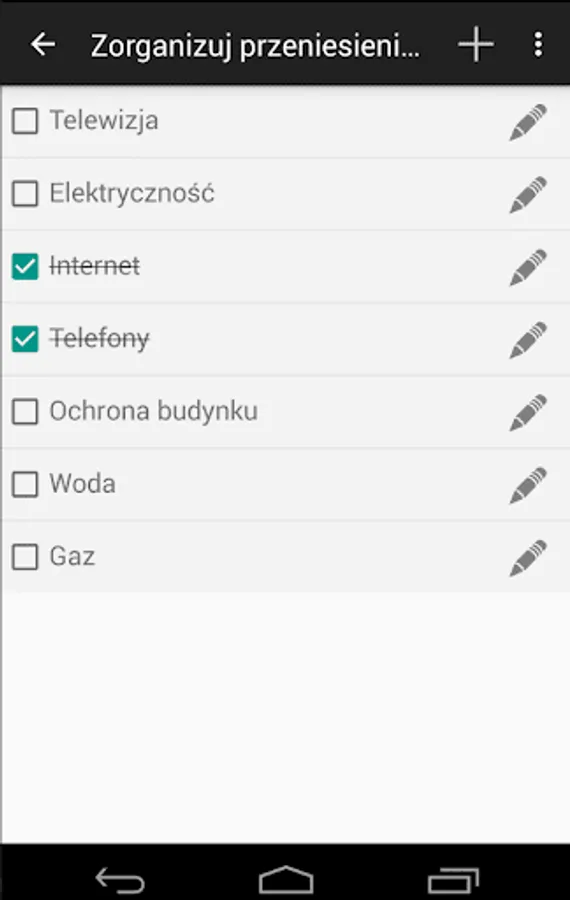Edit Ochrona budynku pencil icon
The image size is (570, 900).
point(528,412)
